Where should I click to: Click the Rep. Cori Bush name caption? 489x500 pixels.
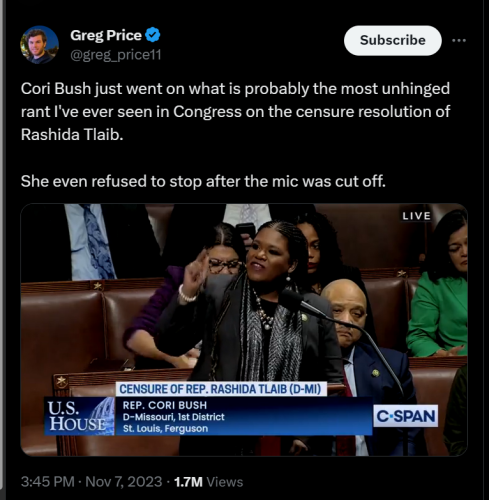[x=165, y=405]
